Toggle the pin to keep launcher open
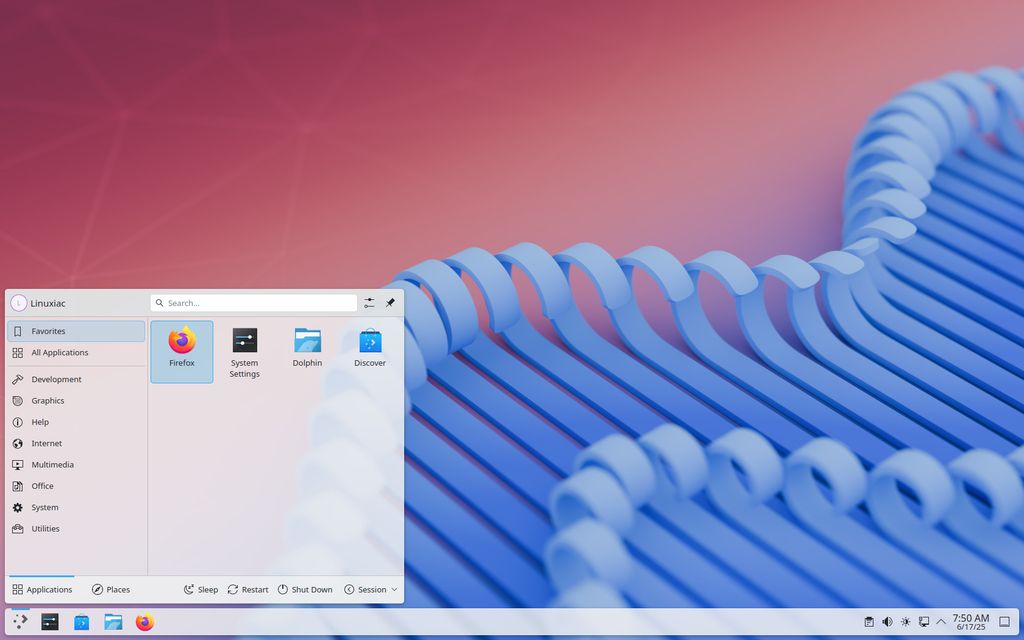 (390, 303)
